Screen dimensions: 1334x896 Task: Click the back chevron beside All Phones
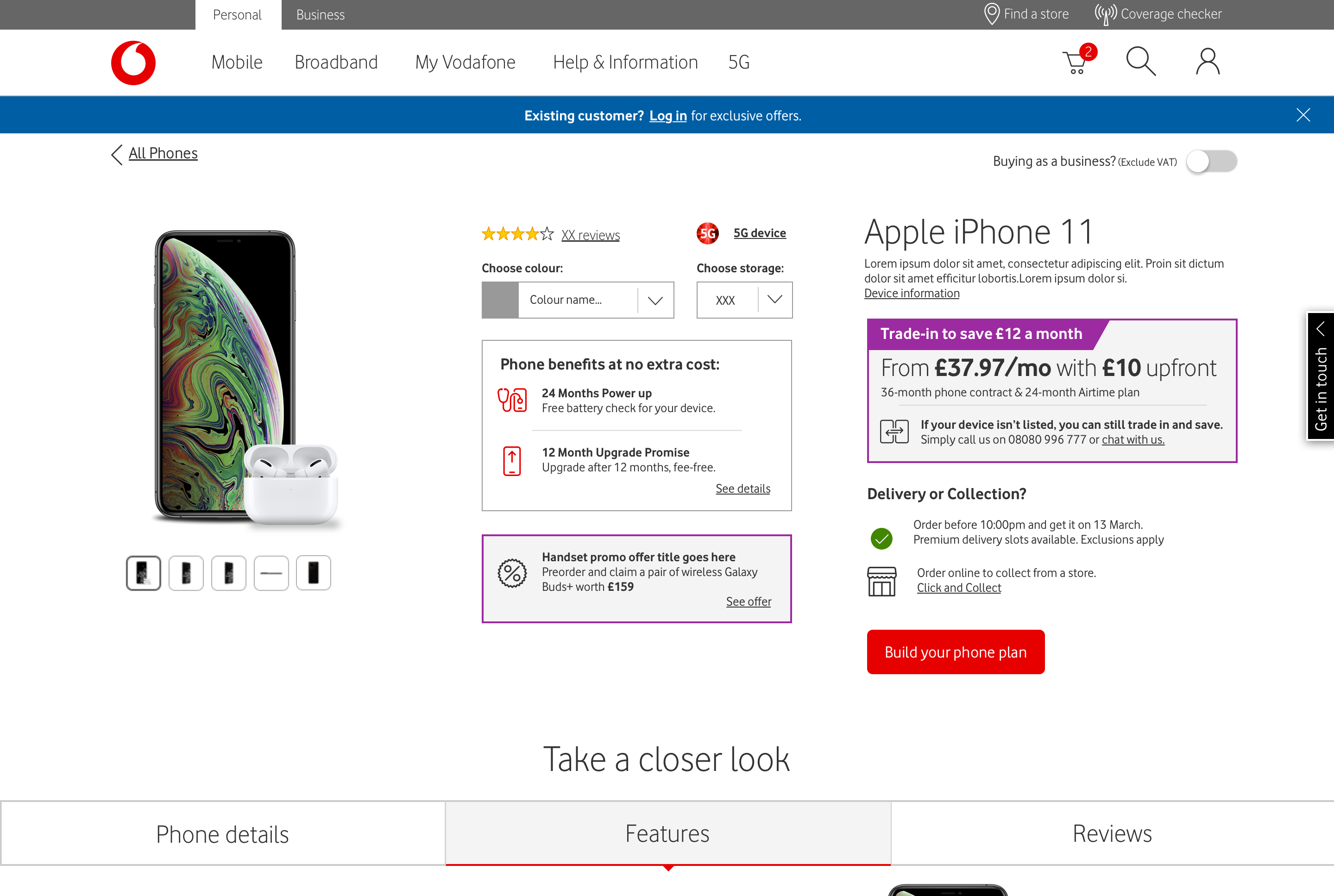[117, 154]
